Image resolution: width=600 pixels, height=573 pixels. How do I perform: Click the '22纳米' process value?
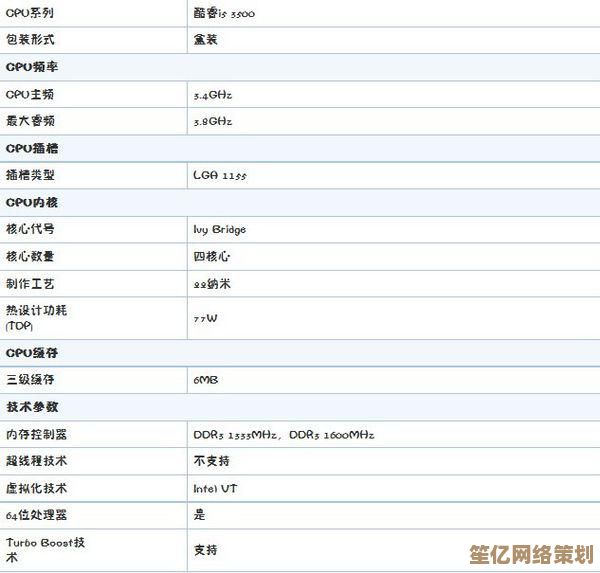[212, 284]
